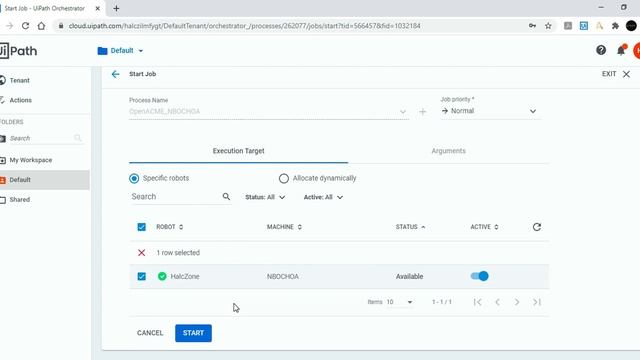This screenshot has height=360, width=640.
Task: Click the green status icon of HalcZone
Action: point(162,276)
